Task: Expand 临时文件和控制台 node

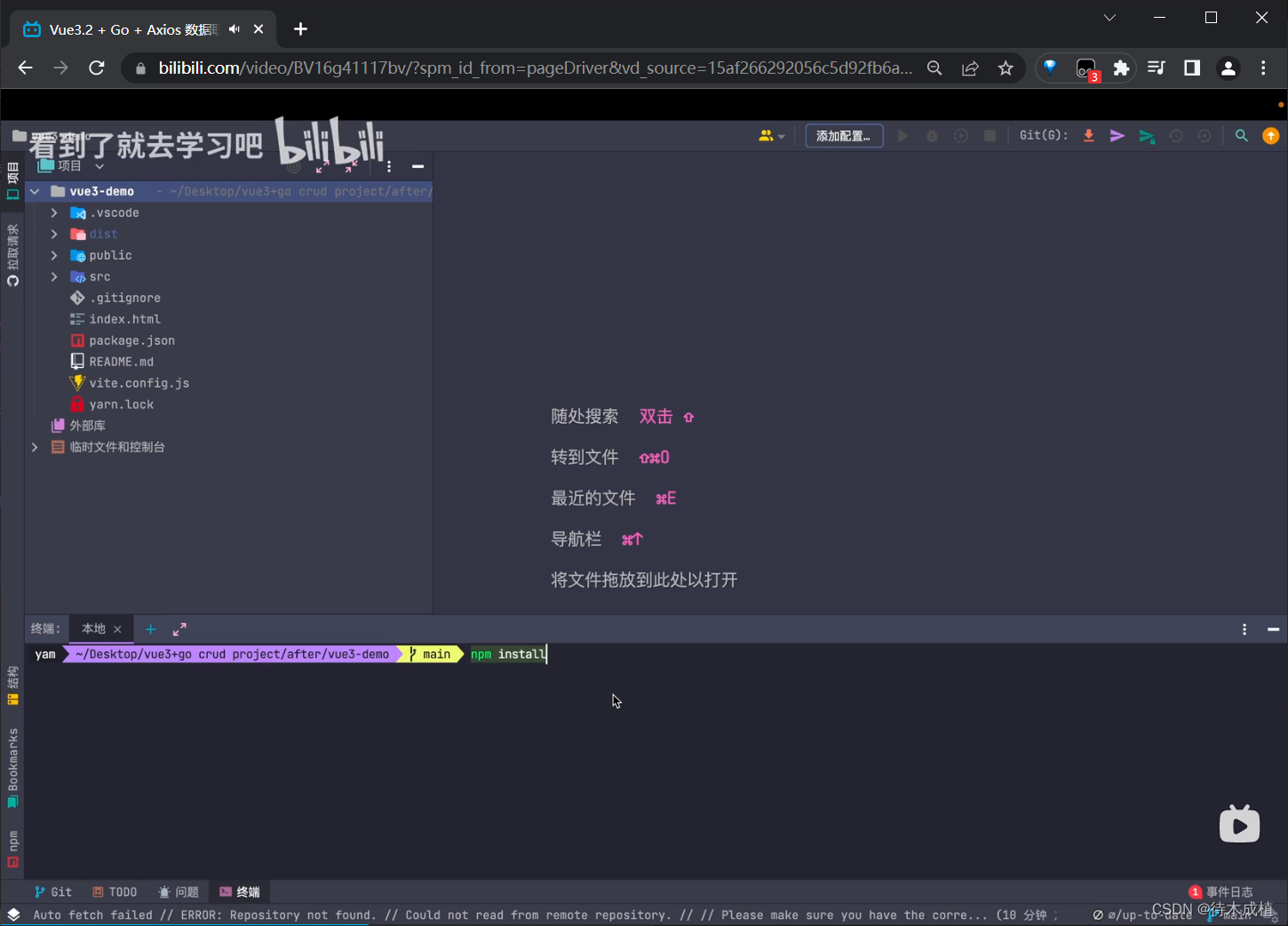Action: [x=35, y=447]
